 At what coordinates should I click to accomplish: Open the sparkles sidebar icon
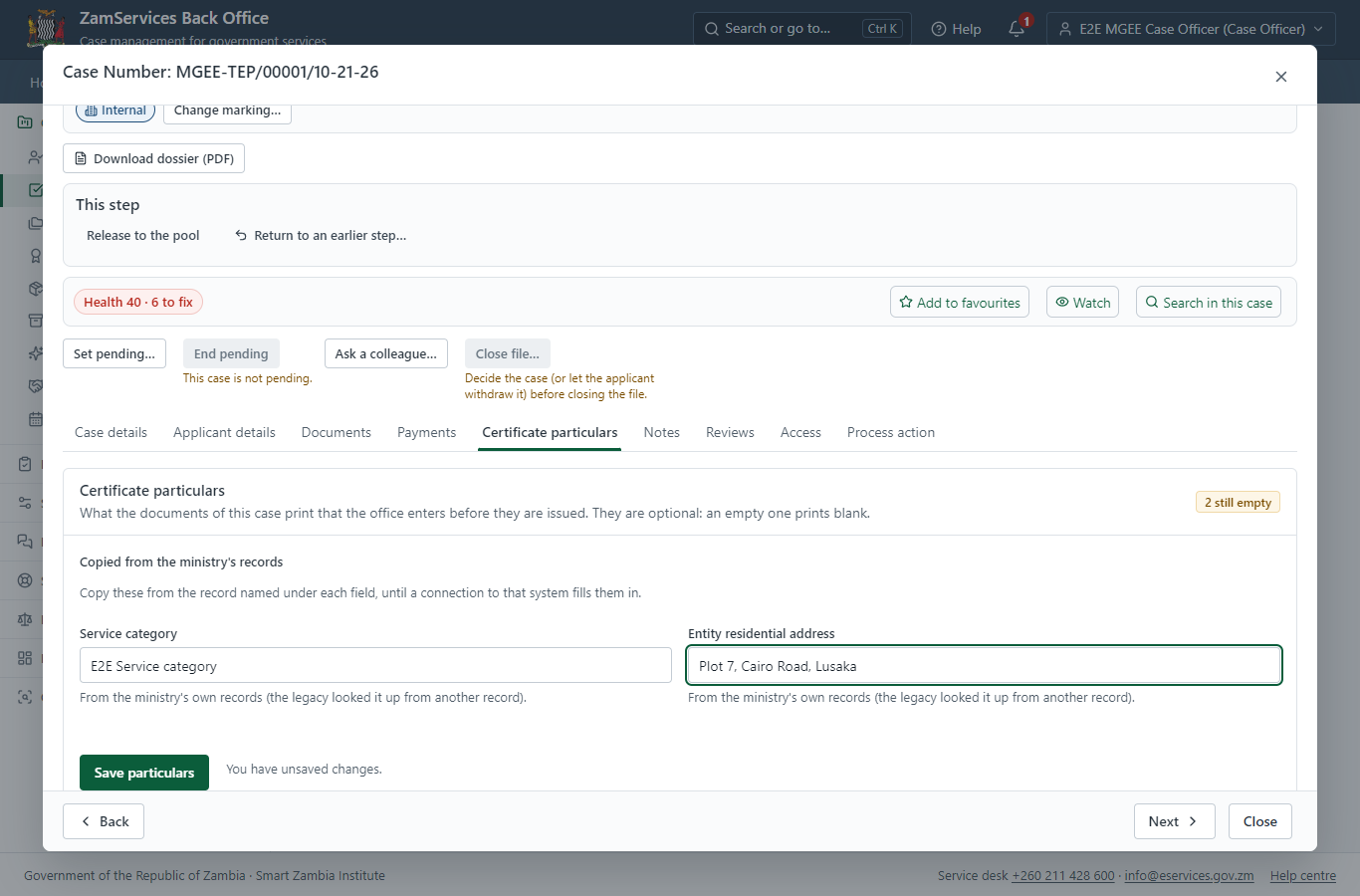click(36, 353)
